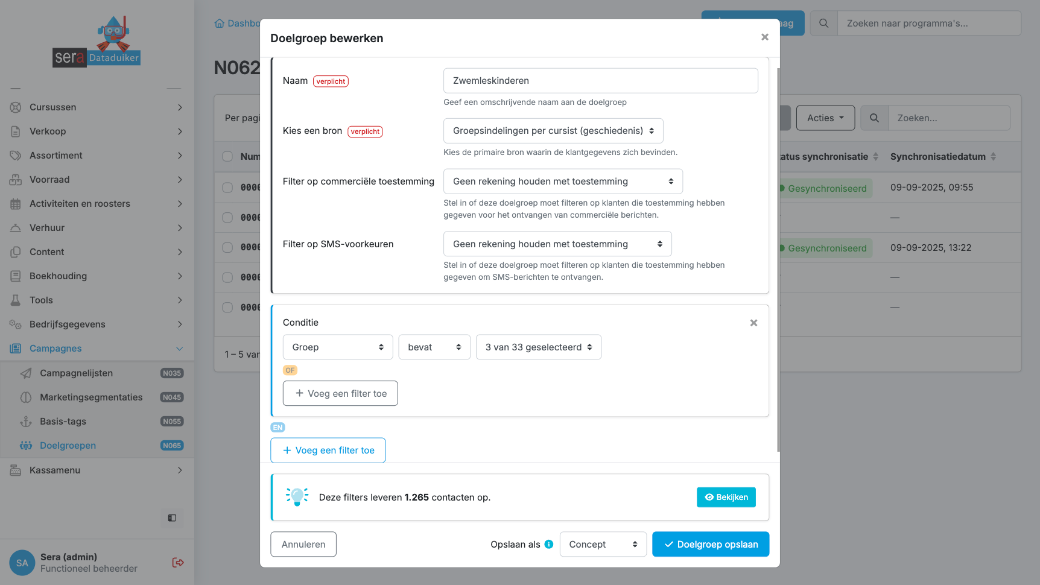This screenshot has width=1040, height=585.
Task: Remove the Conditie block with its X
Action: pos(753,323)
